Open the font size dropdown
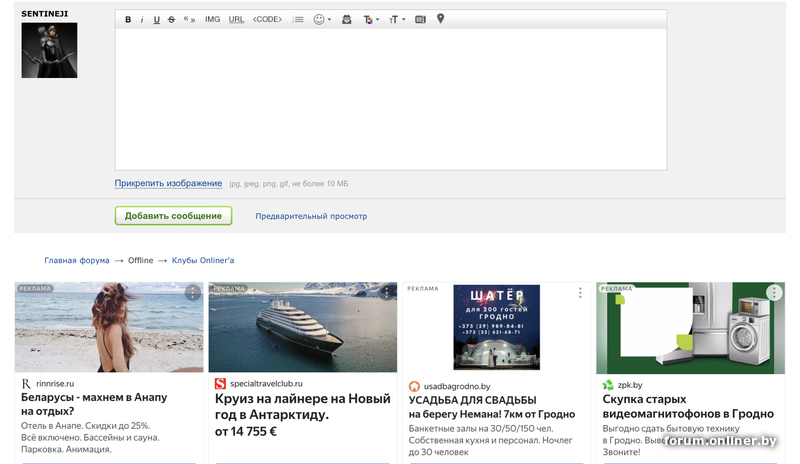The height and width of the screenshot is (464, 800). click(x=397, y=19)
